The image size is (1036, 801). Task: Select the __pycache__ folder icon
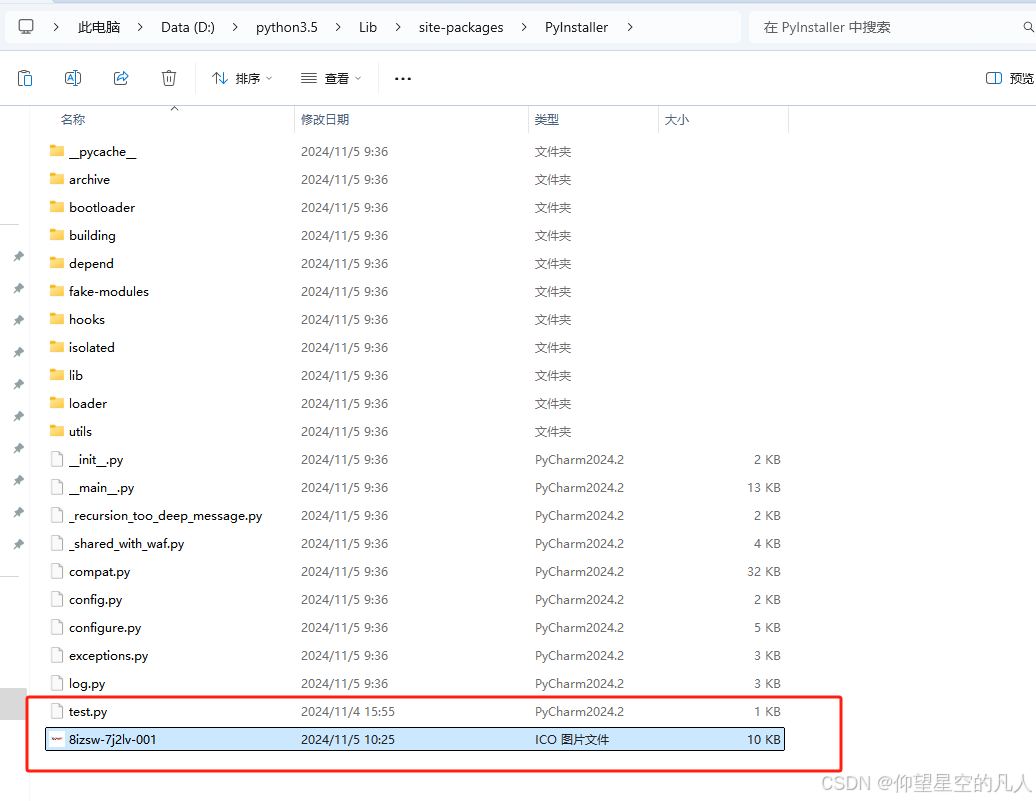point(57,151)
